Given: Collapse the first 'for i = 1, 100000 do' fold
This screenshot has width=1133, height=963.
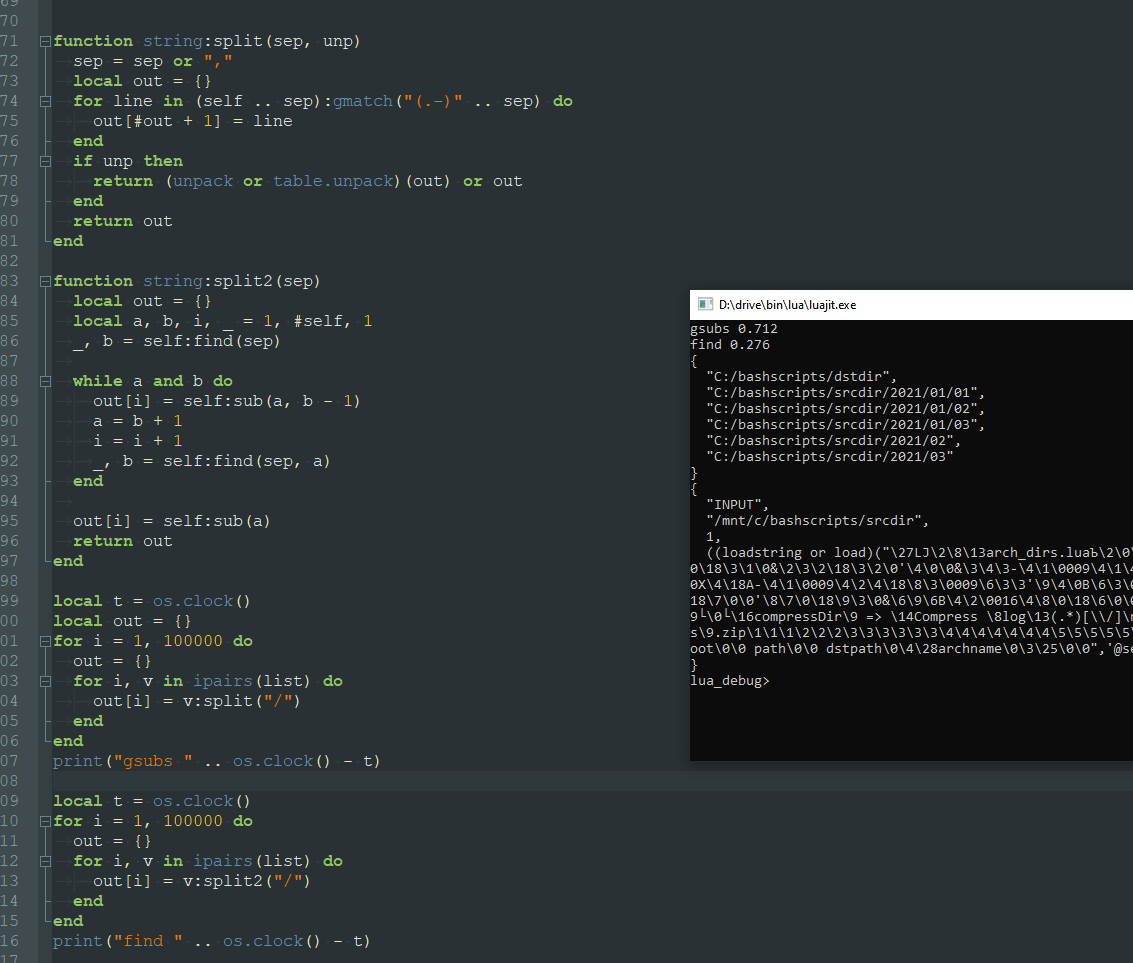Looking at the screenshot, I should click(x=45, y=641).
